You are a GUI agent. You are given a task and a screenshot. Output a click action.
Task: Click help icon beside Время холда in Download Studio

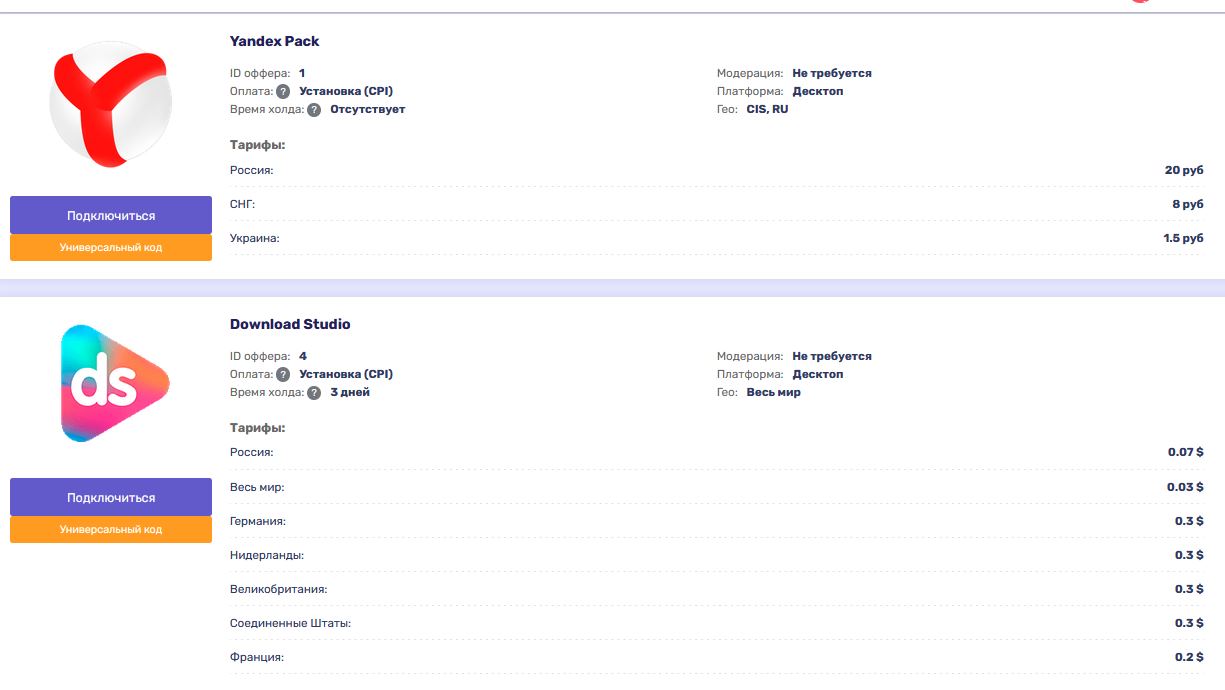click(314, 393)
